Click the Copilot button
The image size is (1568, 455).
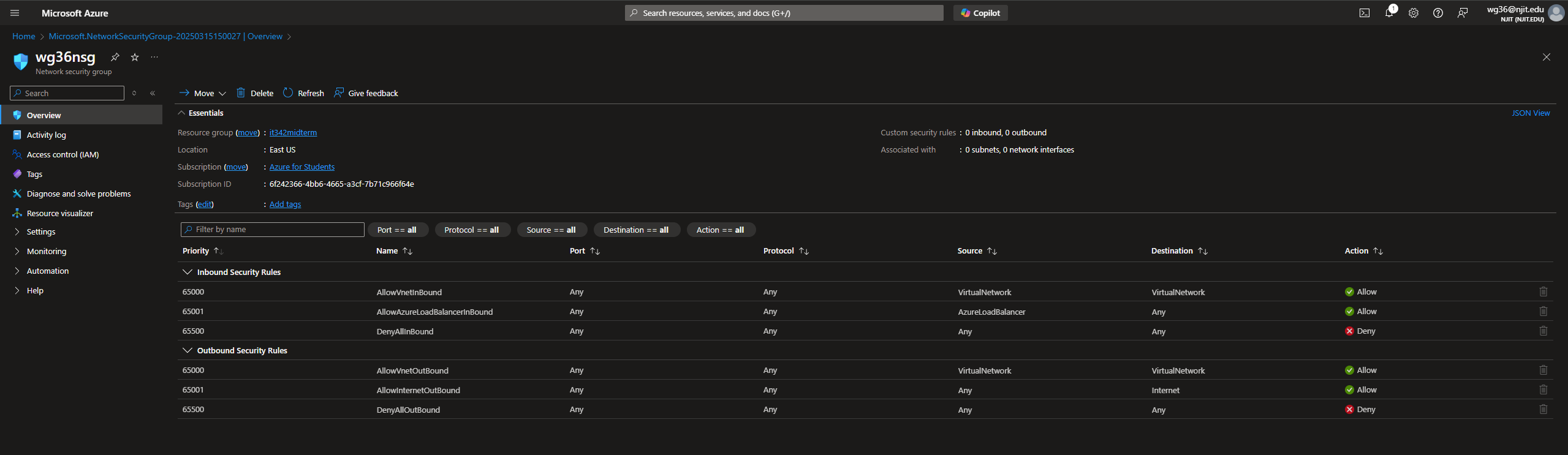(980, 13)
